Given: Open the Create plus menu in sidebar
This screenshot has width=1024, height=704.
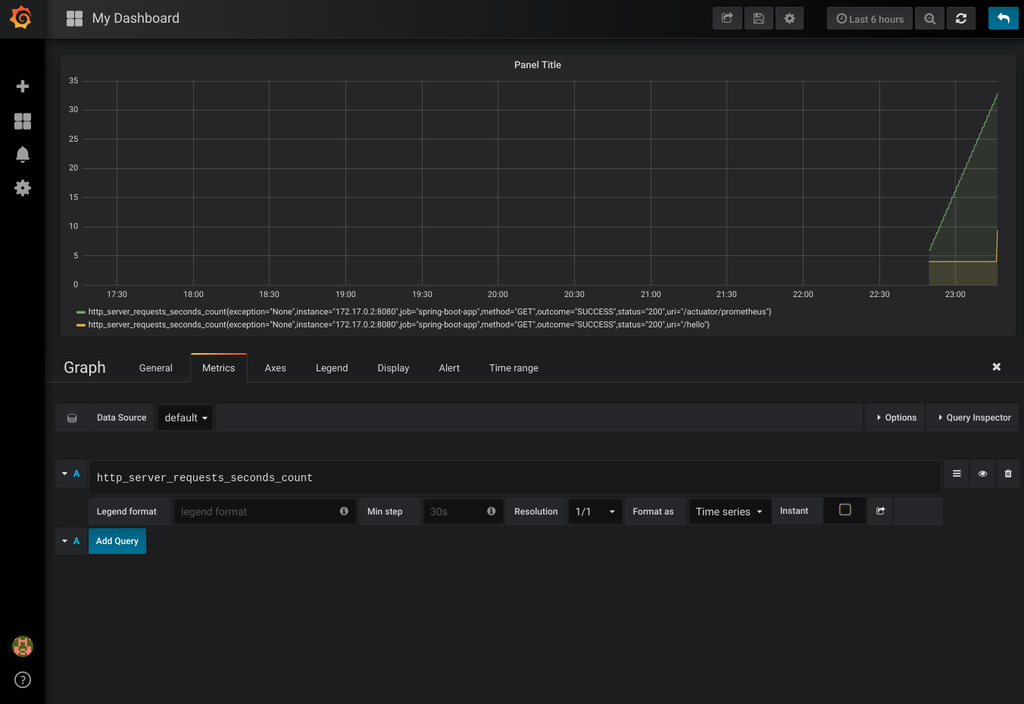Looking at the screenshot, I should coord(22,86).
